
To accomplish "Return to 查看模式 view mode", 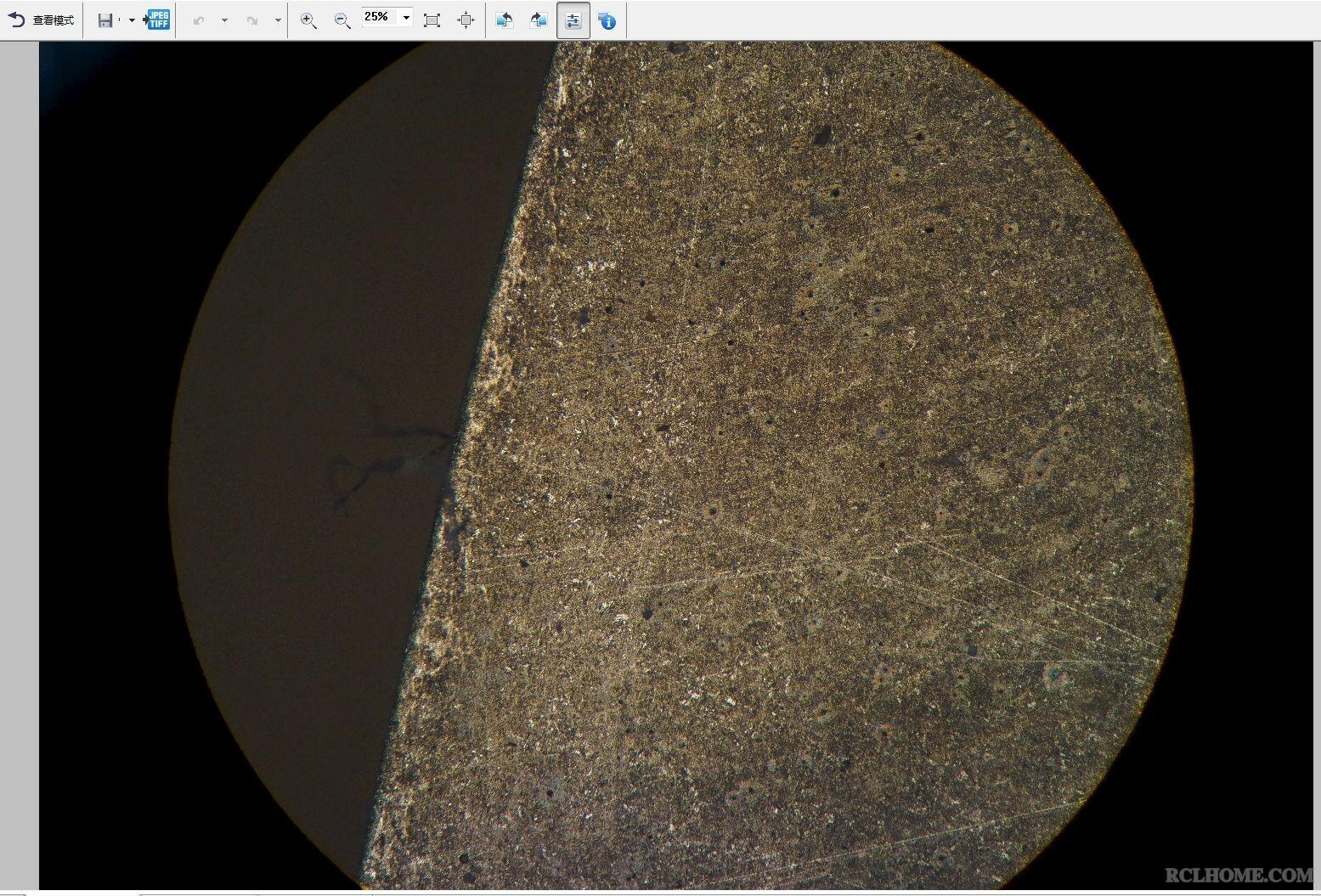I will click(x=41, y=20).
